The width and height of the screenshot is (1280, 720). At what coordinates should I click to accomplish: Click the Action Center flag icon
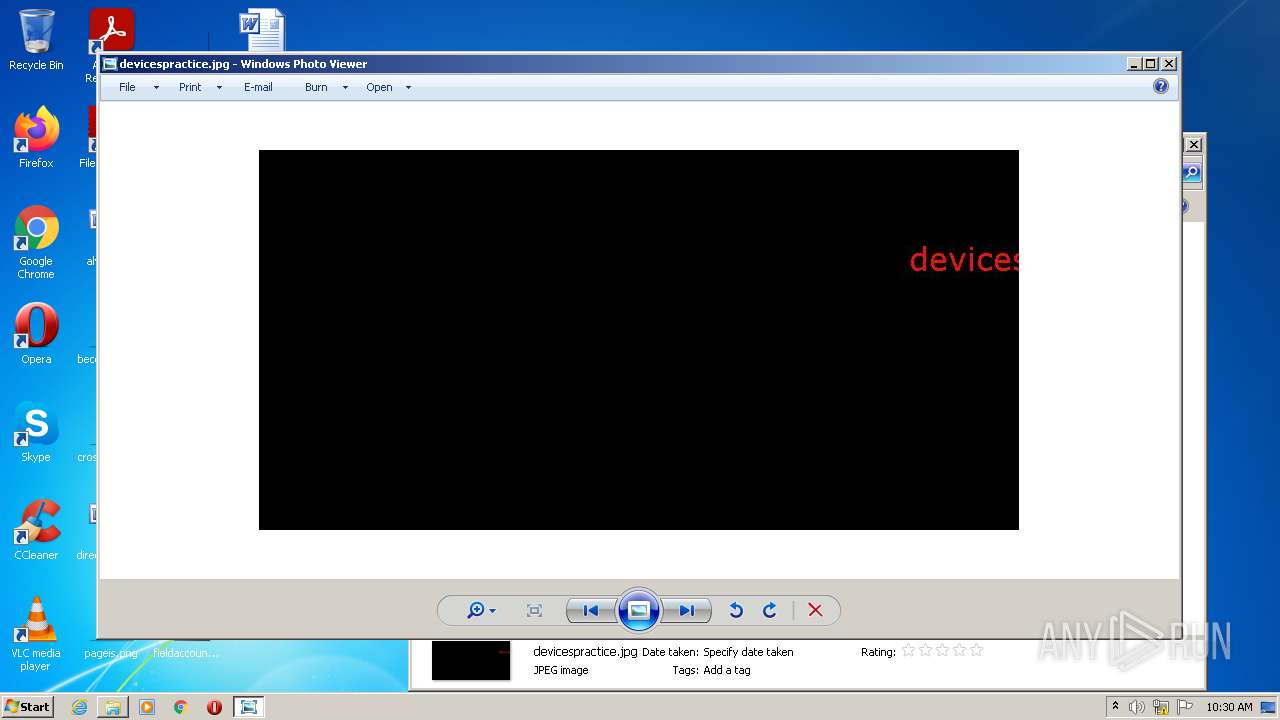click(x=1185, y=707)
